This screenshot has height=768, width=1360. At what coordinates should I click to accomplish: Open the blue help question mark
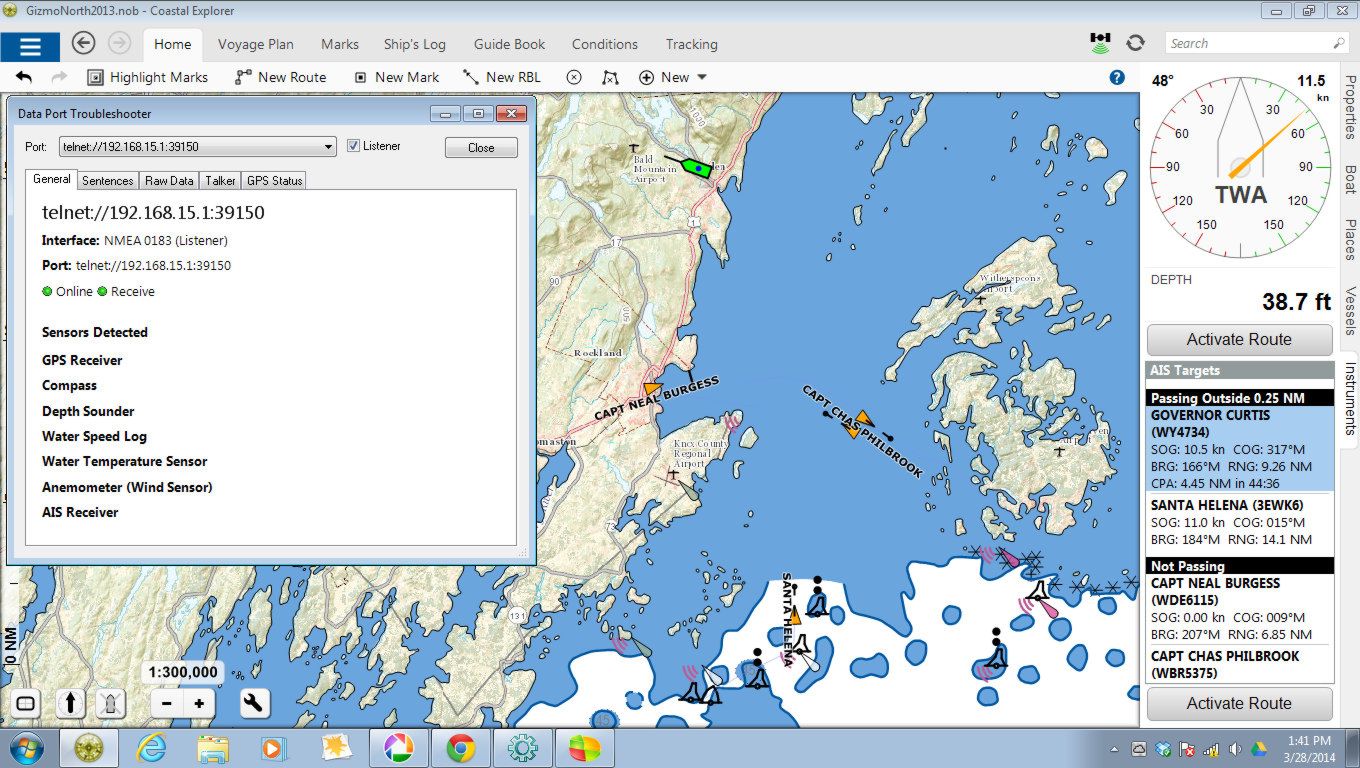click(x=1117, y=77)
